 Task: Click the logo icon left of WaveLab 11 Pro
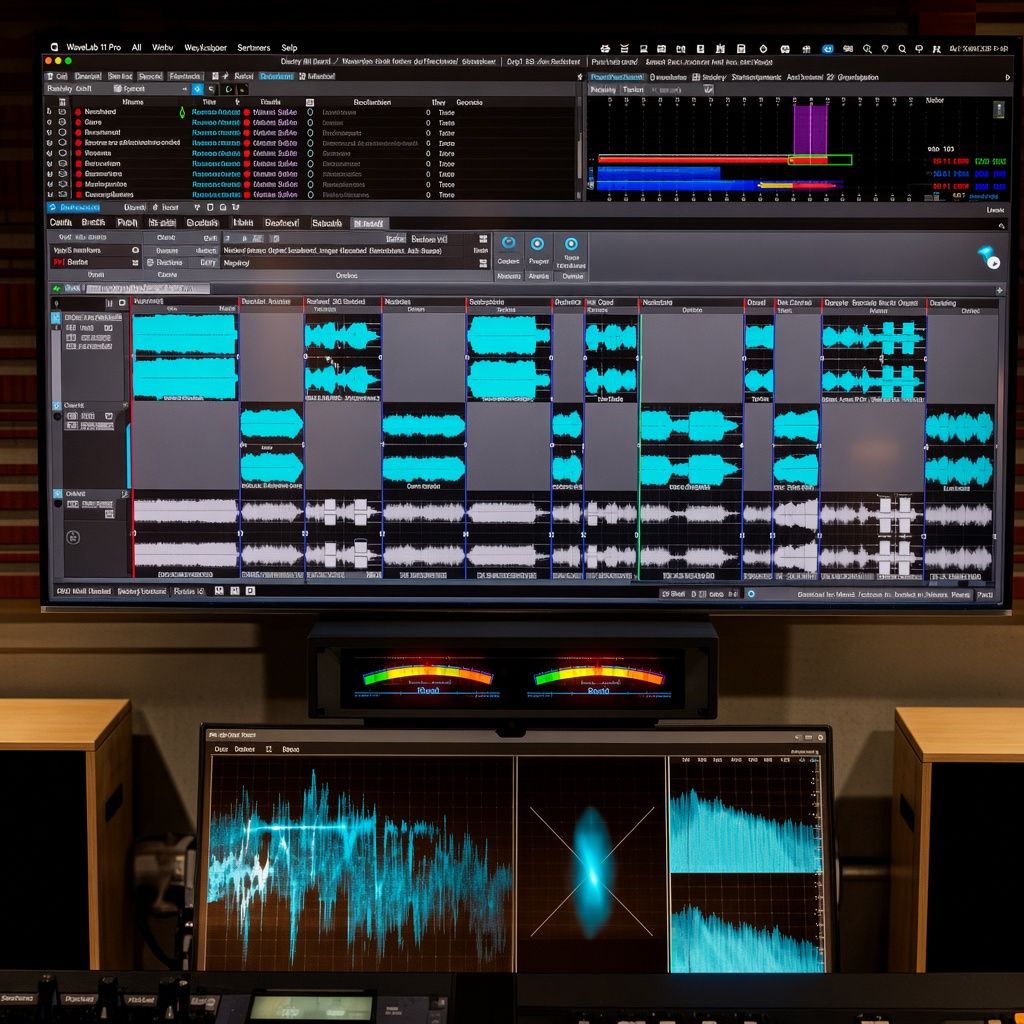pyautogui.click(x=54, y=47)
